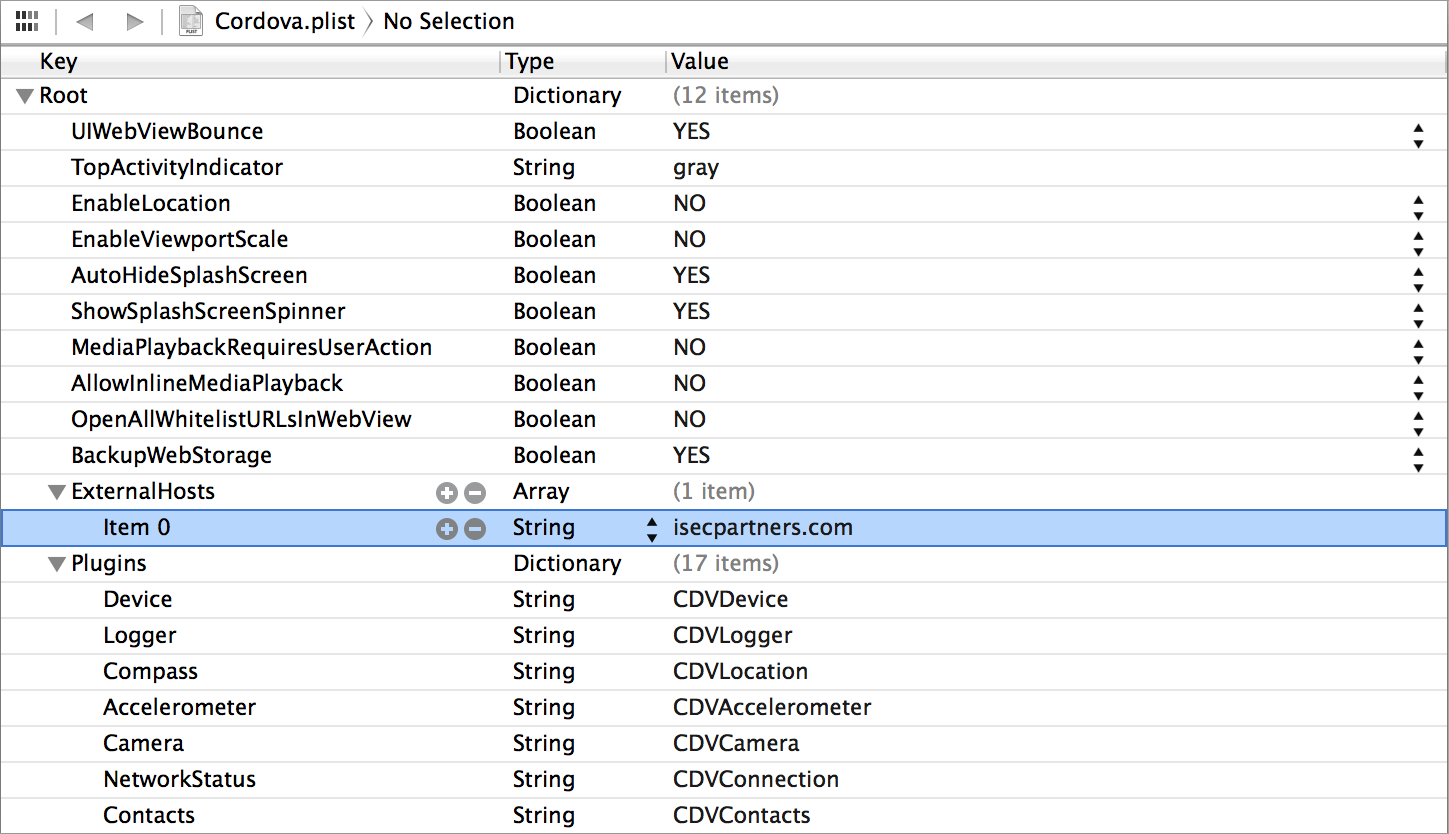Image resolution: width=1449 pixels, height=834 pixels.
Task: Add new row after Item 0
Action: pyautogui.click(x=447, y=528)
